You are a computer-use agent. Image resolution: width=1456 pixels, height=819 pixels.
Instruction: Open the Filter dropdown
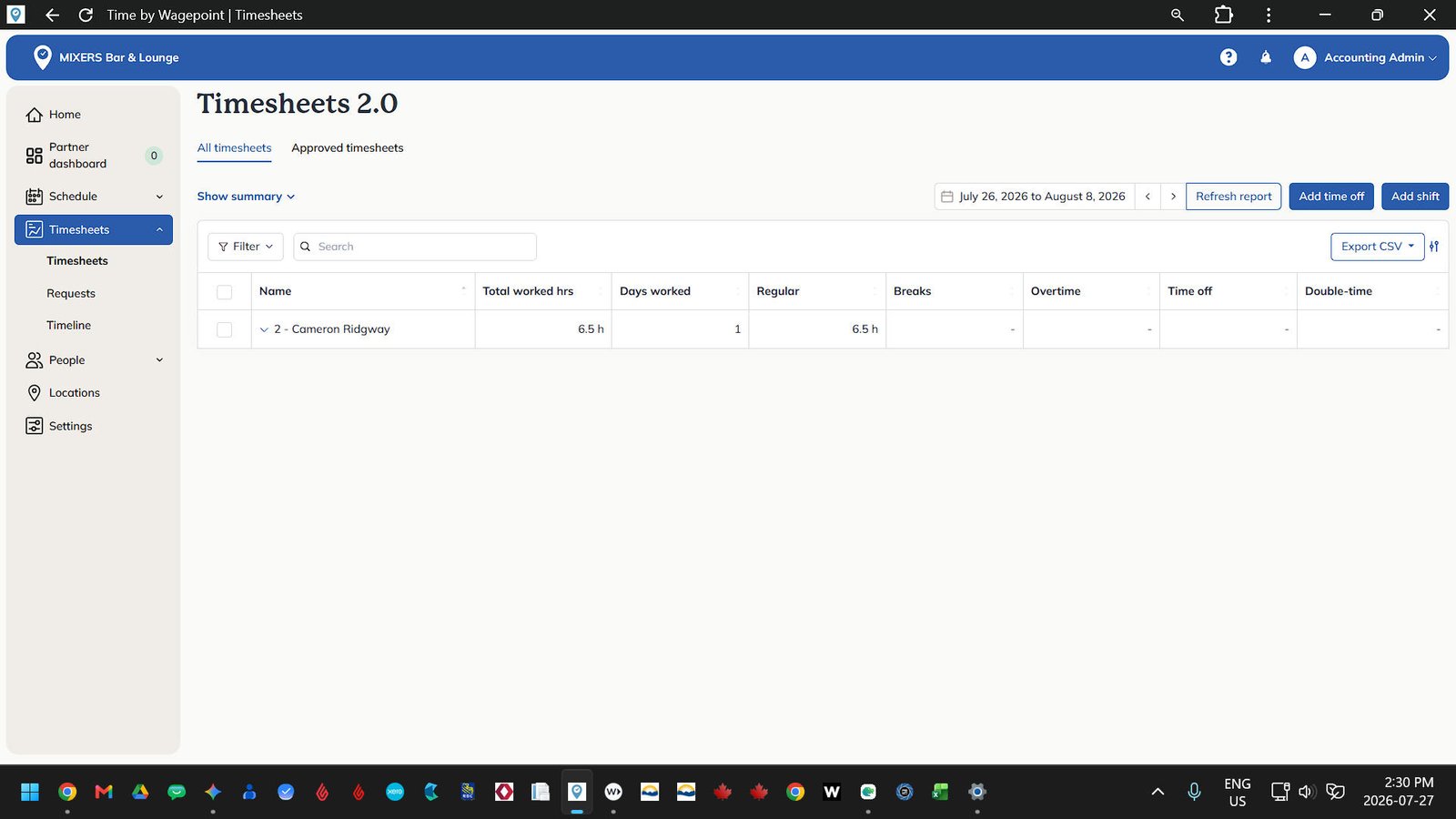pyautogui.click(x=246, y=247)
